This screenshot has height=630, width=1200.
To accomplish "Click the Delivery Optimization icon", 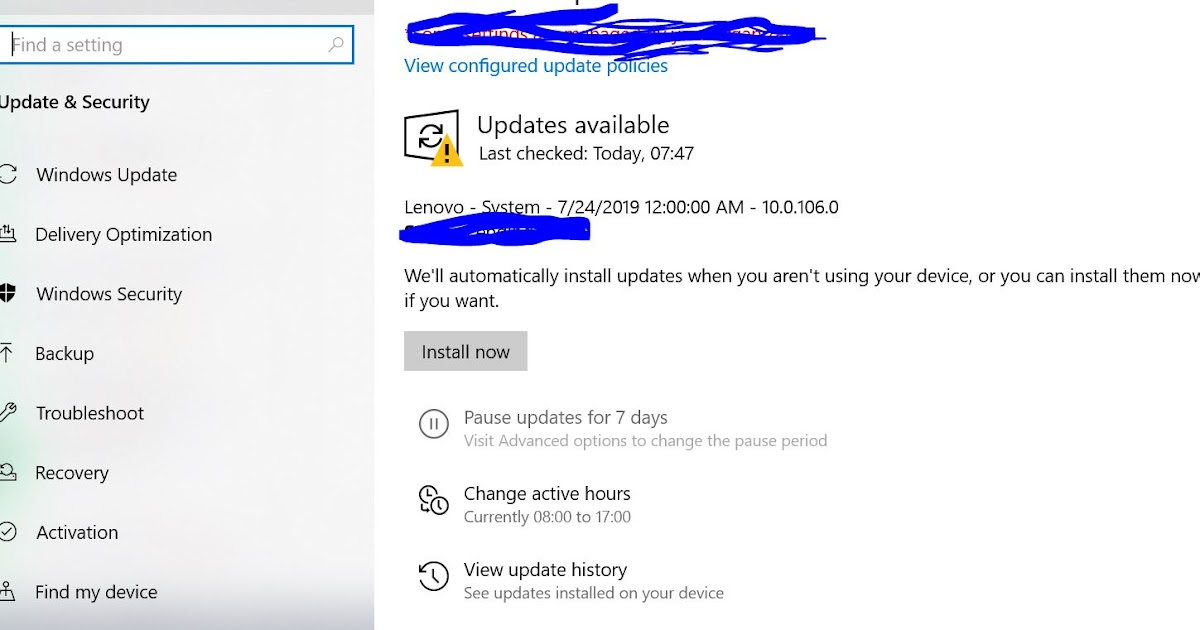I will pos(8,234).
